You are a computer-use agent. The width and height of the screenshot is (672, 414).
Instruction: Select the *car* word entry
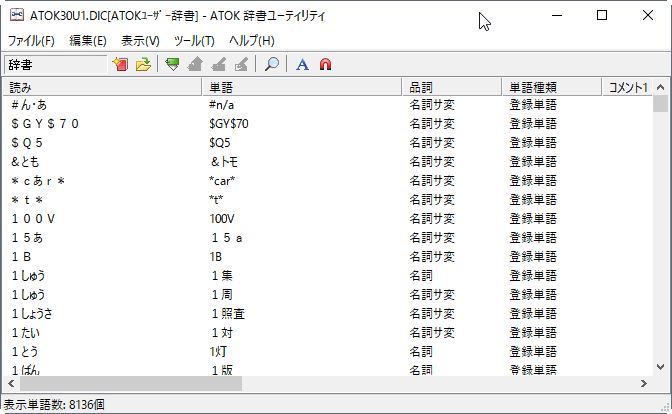tap(222, 181)
